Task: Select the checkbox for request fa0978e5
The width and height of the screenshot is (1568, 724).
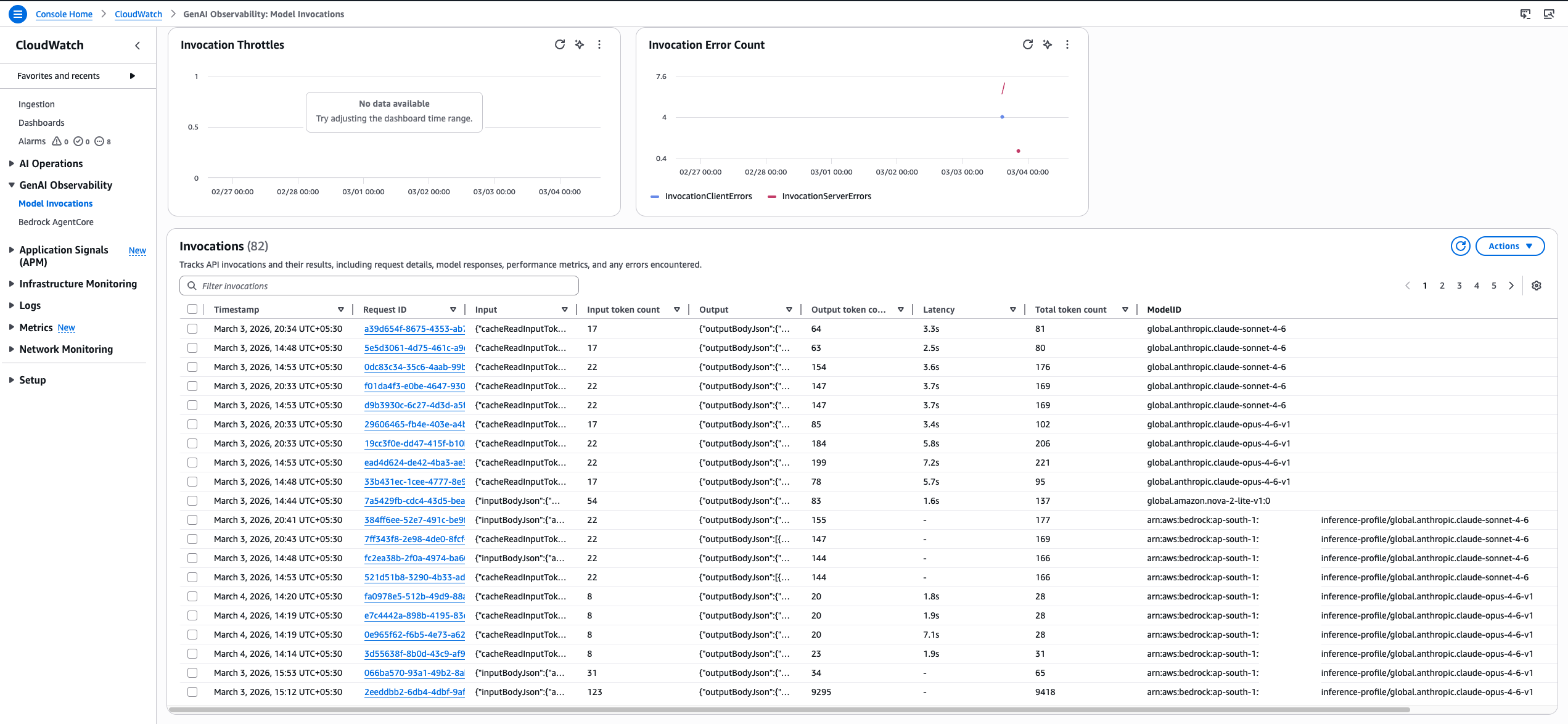Action: click(x=192, y=596)
